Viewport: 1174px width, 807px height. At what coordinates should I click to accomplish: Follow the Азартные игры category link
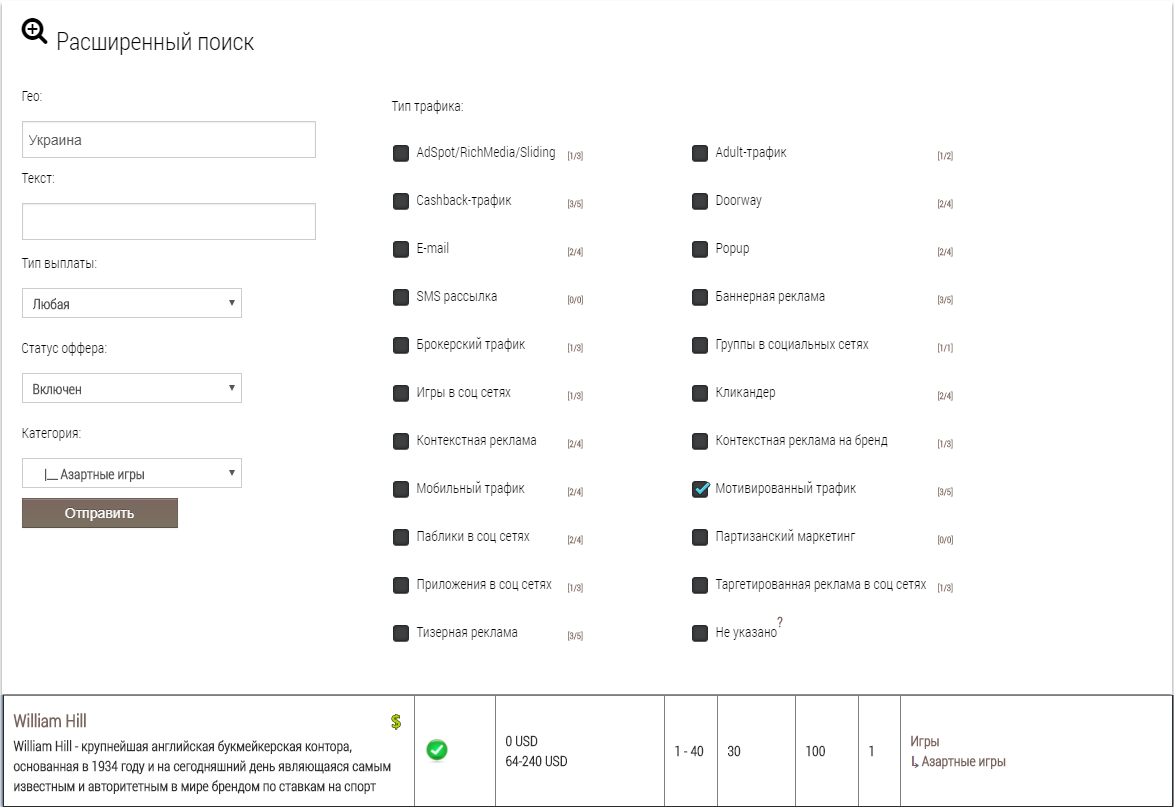963,761
